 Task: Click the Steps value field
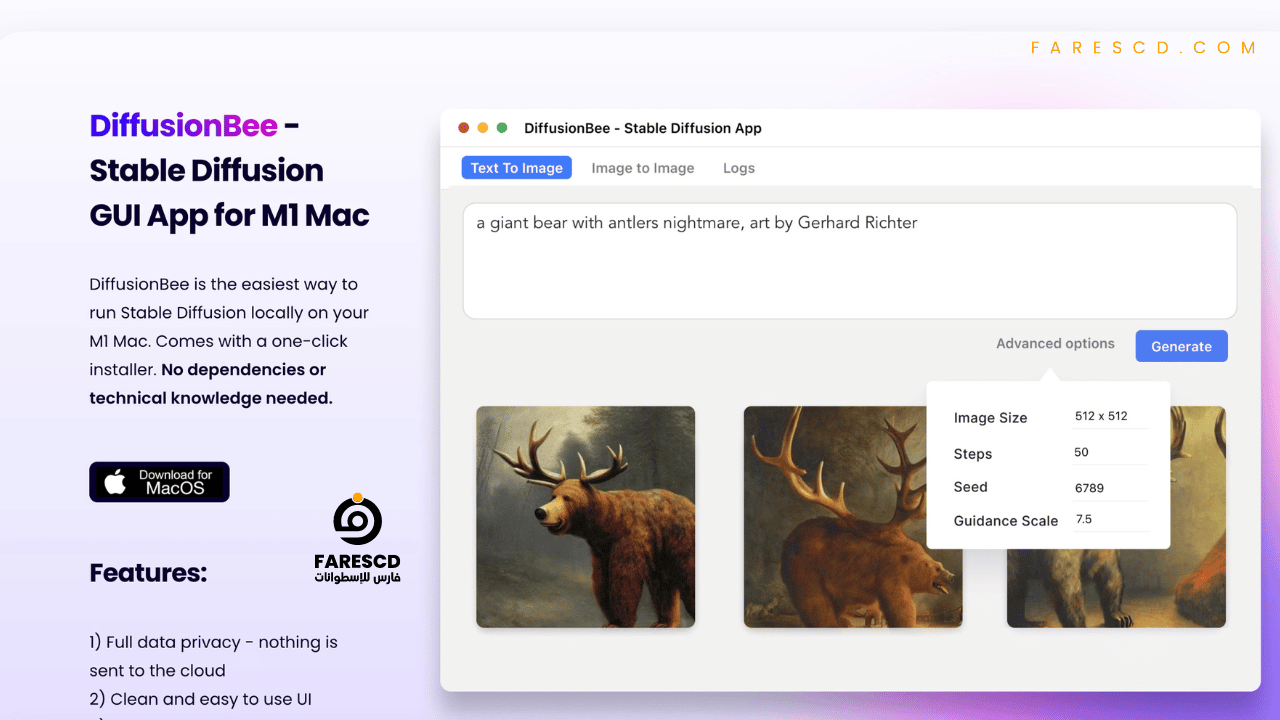coord(1110,453)
